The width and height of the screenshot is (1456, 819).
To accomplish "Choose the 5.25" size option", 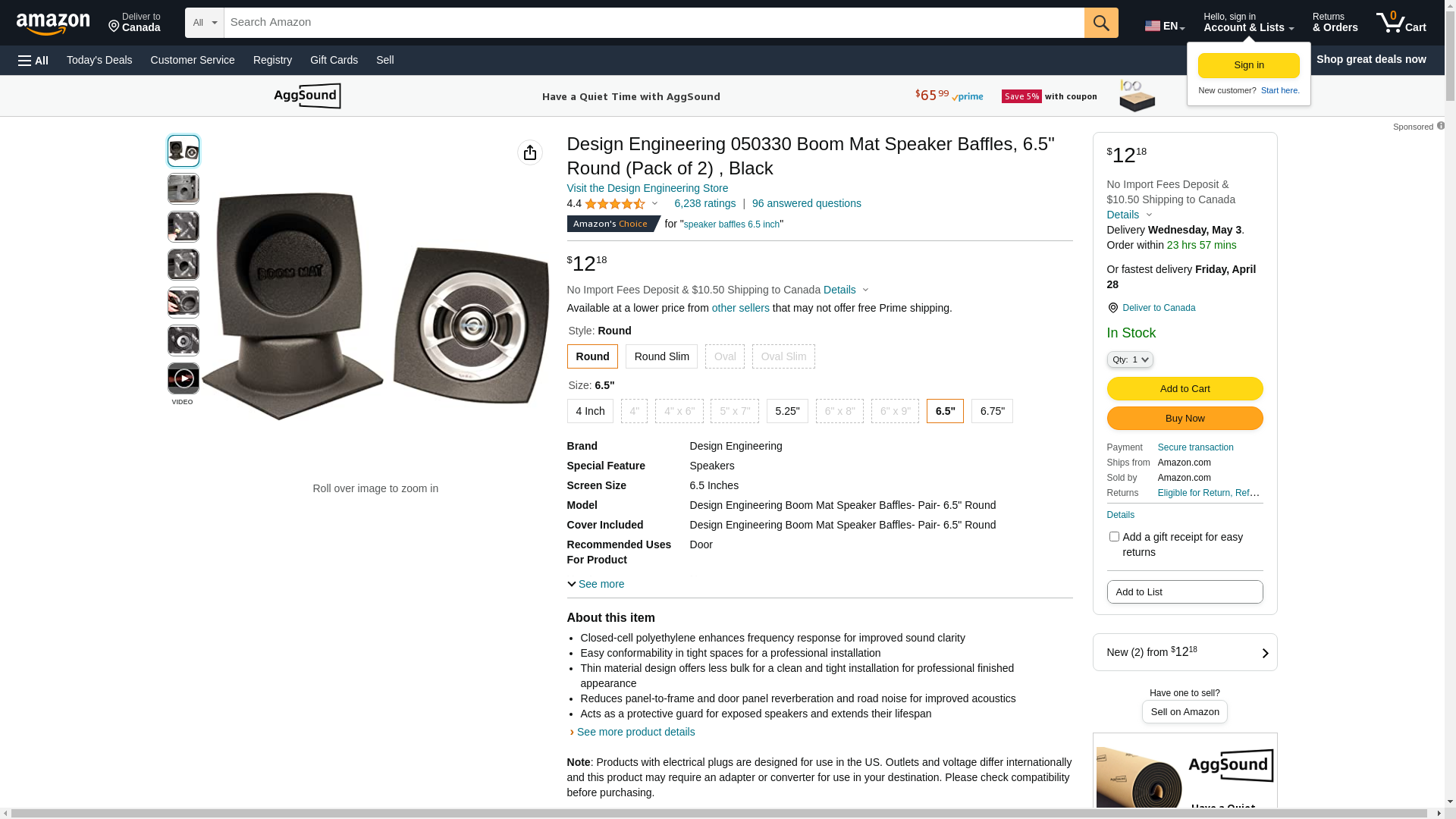I will click(787, 411).
